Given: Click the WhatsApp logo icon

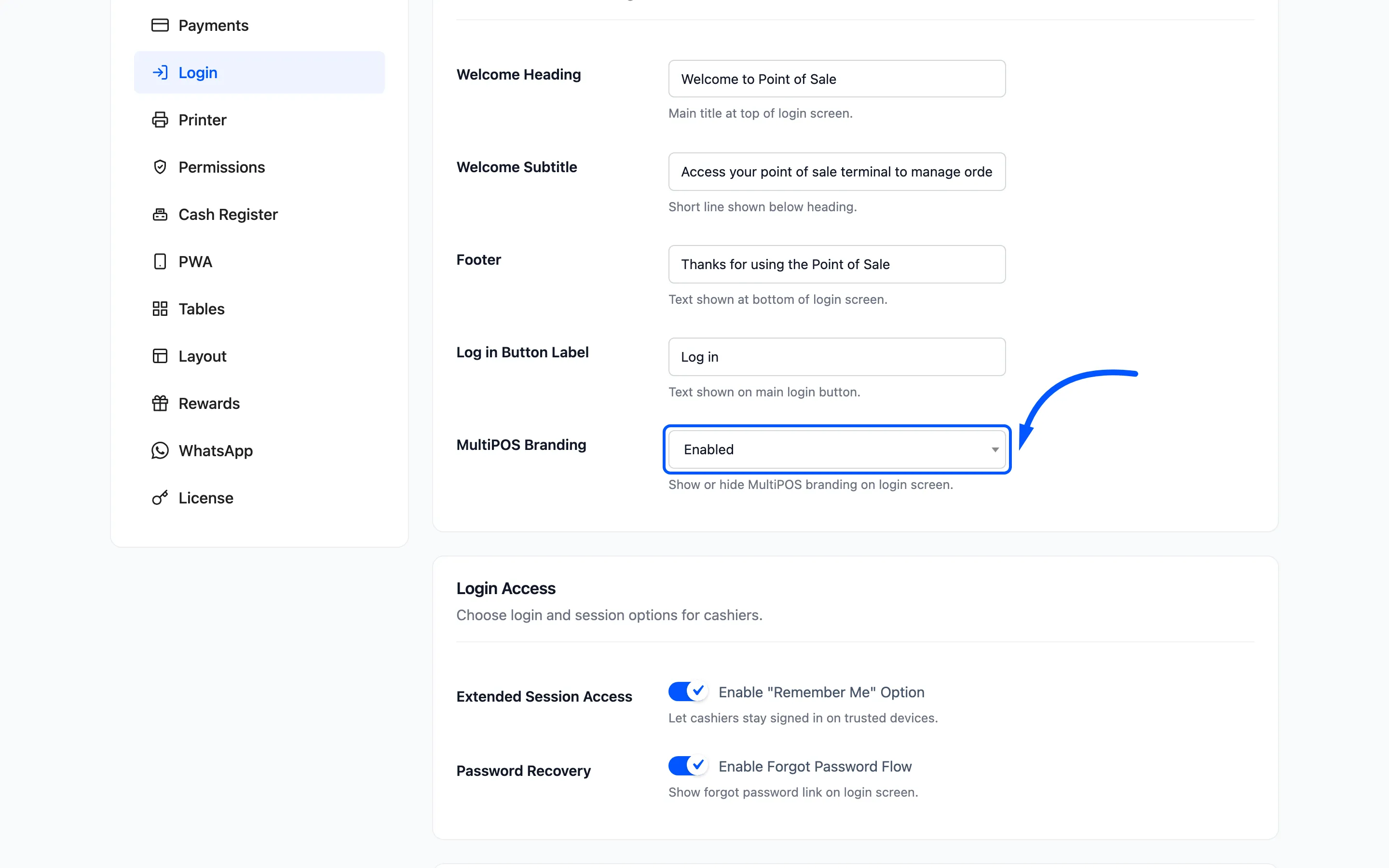Looking at the screenshot, I should (160, 451).
